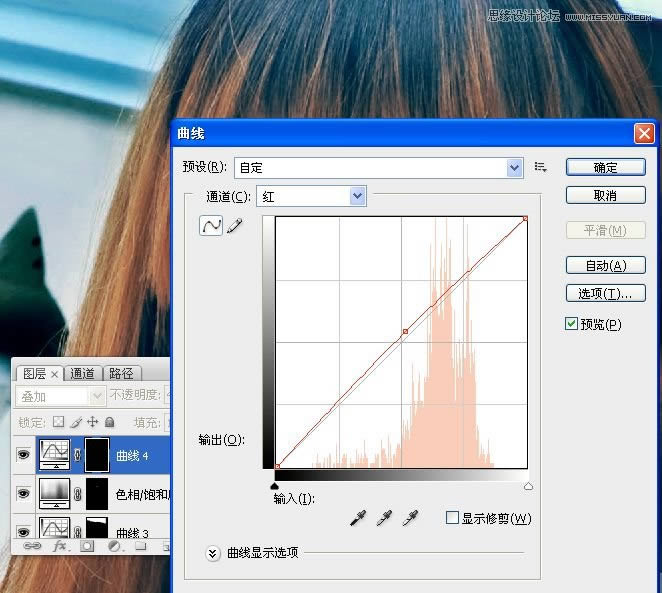
Task: Select the pencil draw-curve tool
Action: click(x=235, y=227)
